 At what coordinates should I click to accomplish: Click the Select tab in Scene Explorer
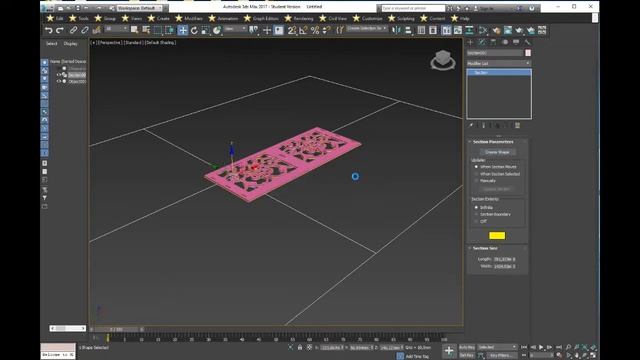point(51,44)
